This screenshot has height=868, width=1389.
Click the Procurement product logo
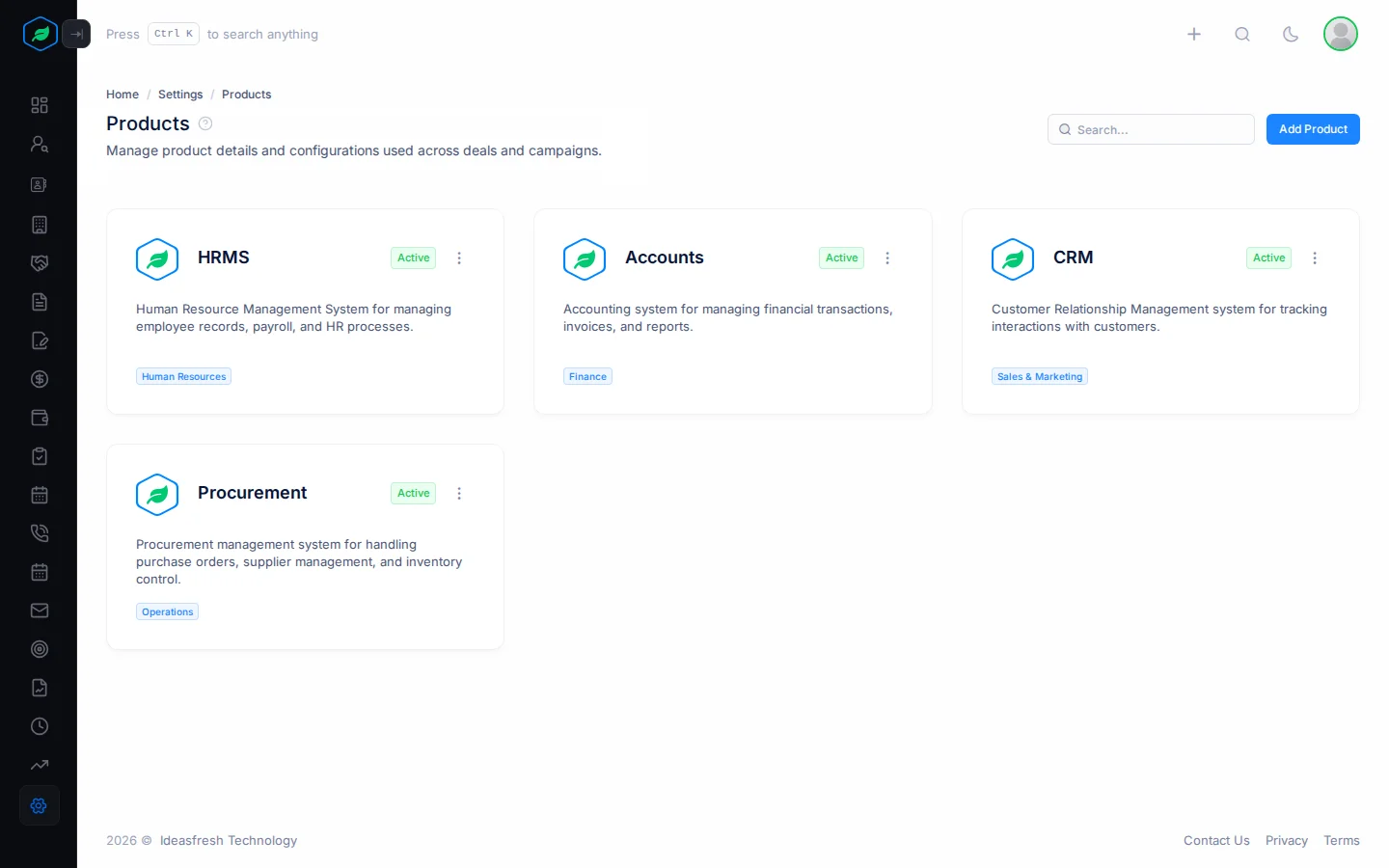pyautogui.click(x=157, y=495)
